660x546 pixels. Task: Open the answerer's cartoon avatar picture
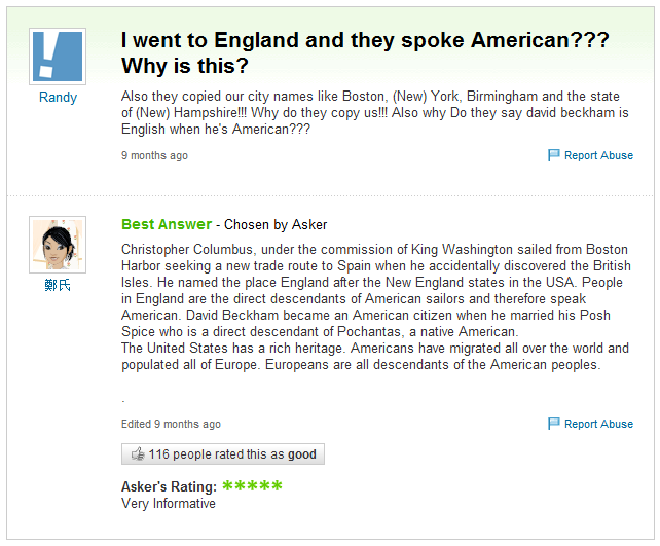click(57, 245)
